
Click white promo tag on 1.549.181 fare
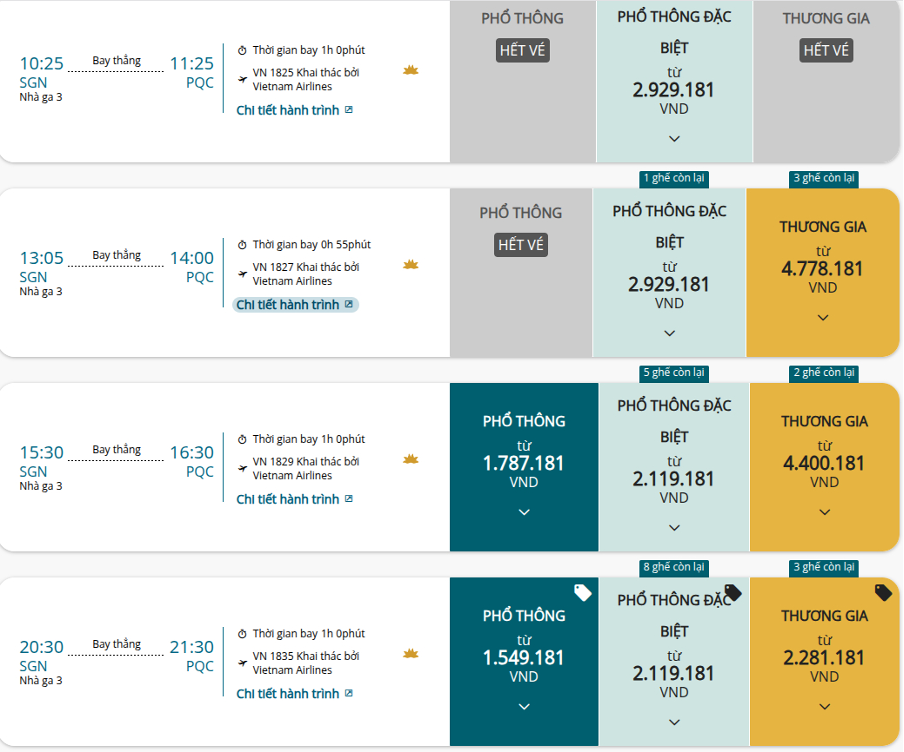click(583, 592)
